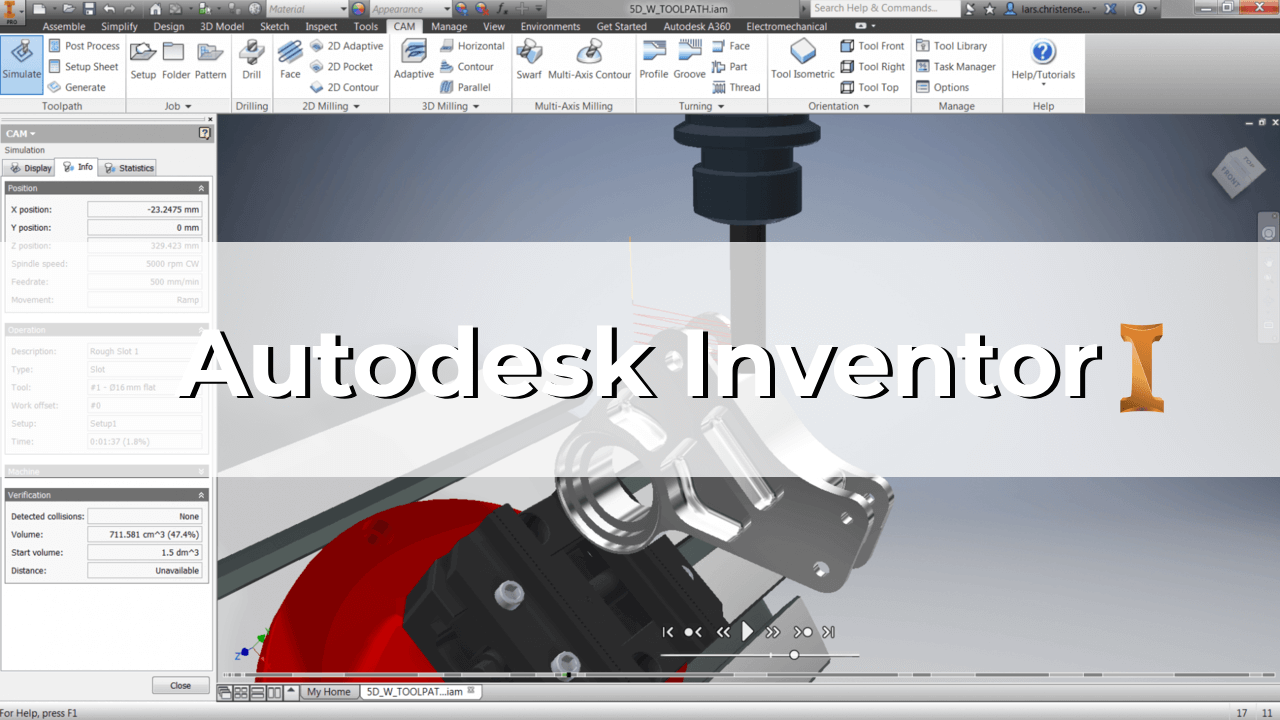The width and height of the screenshot is (1280, 720).
Task: Open the Inspect ribbon tab
Action: (x=321, y=27)
